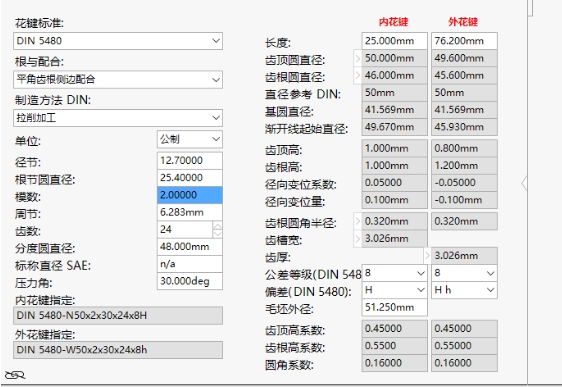
Task: Click the 根节圆直径 field with 25.40000
Action: [190, 178]
